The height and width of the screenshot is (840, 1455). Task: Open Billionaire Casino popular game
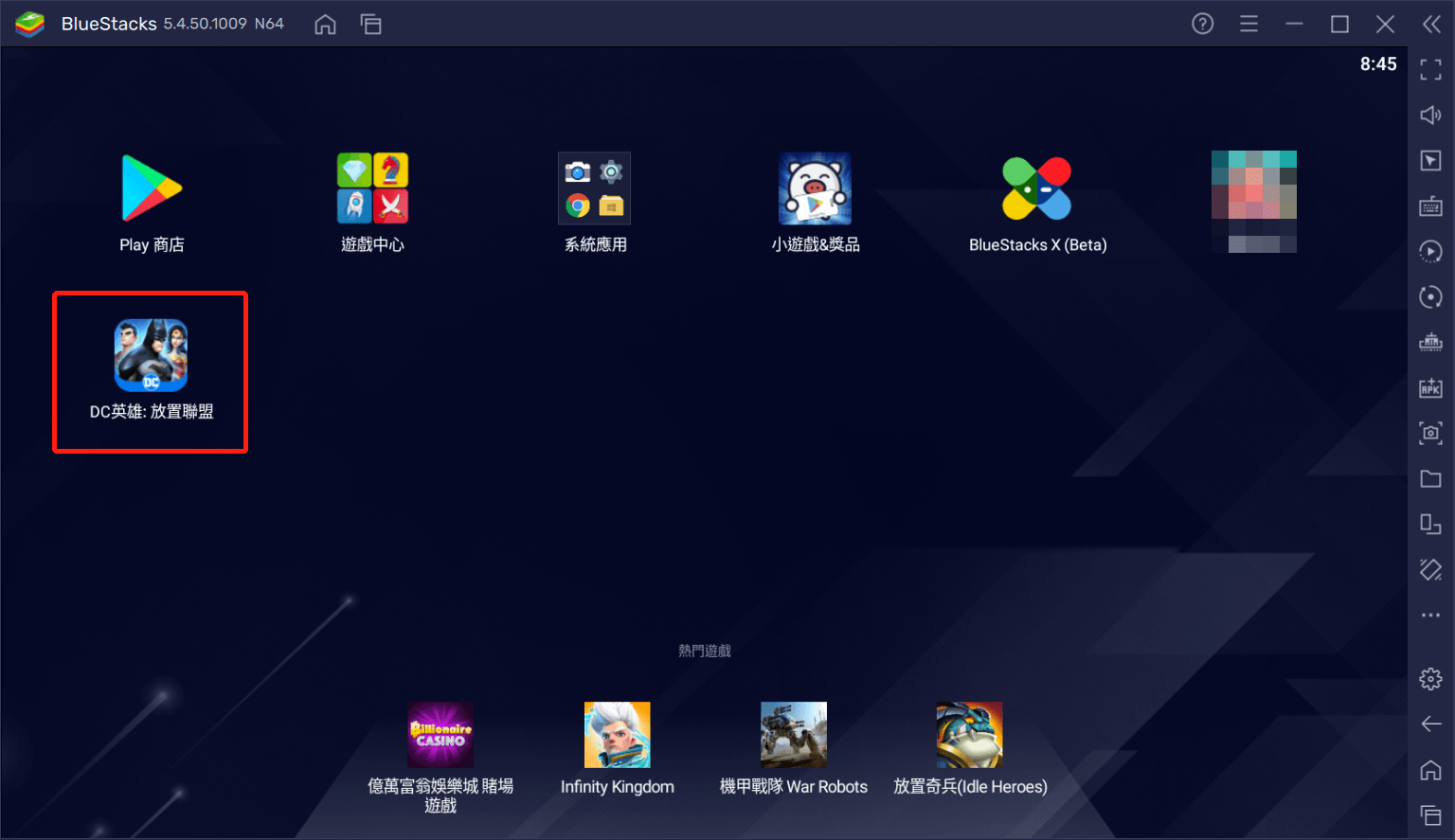tap(440, 735)
